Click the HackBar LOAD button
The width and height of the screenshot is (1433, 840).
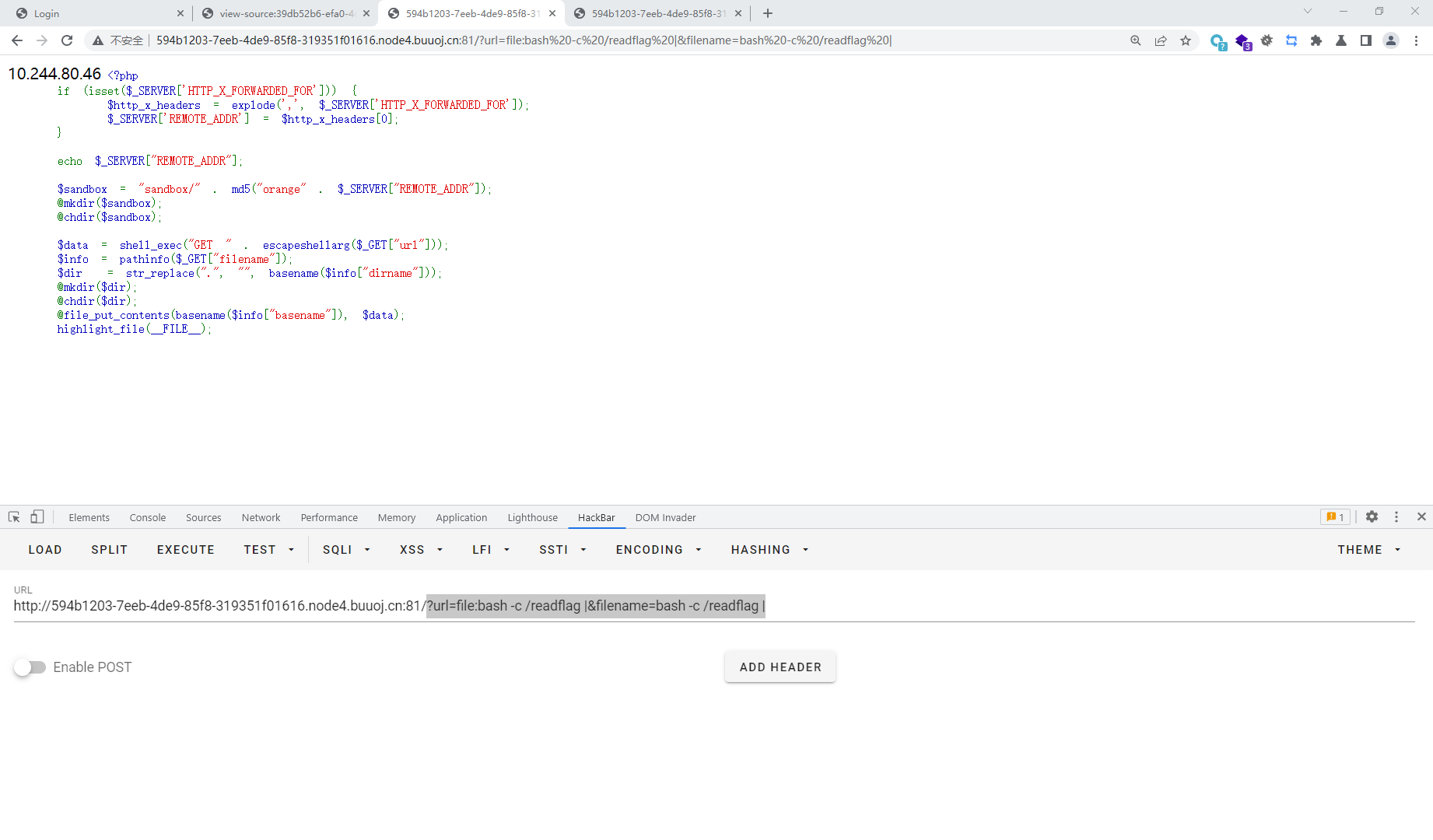[x=45, y=549]
